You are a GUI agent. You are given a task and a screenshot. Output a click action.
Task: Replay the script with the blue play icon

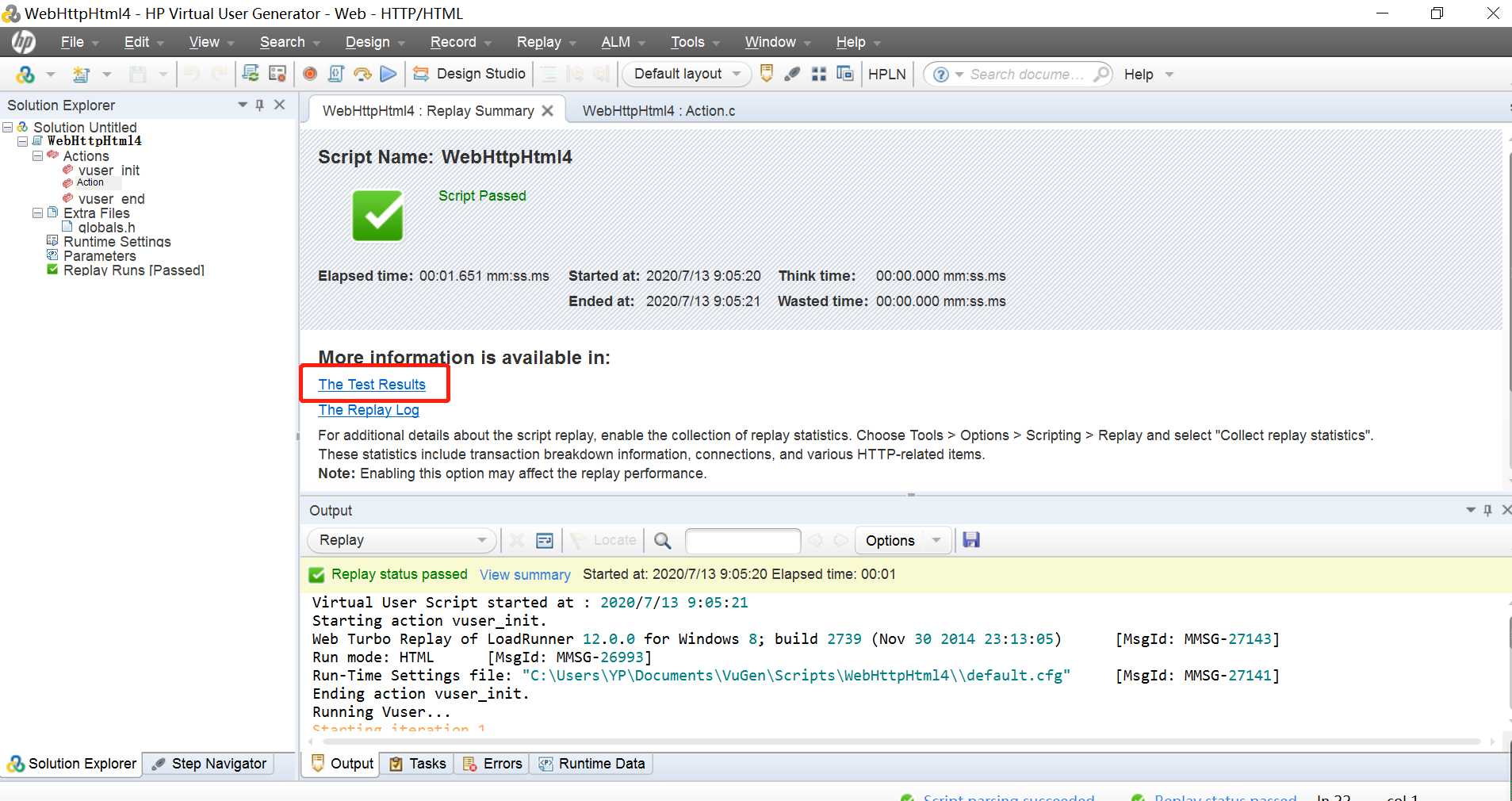(x=389, y=74)
